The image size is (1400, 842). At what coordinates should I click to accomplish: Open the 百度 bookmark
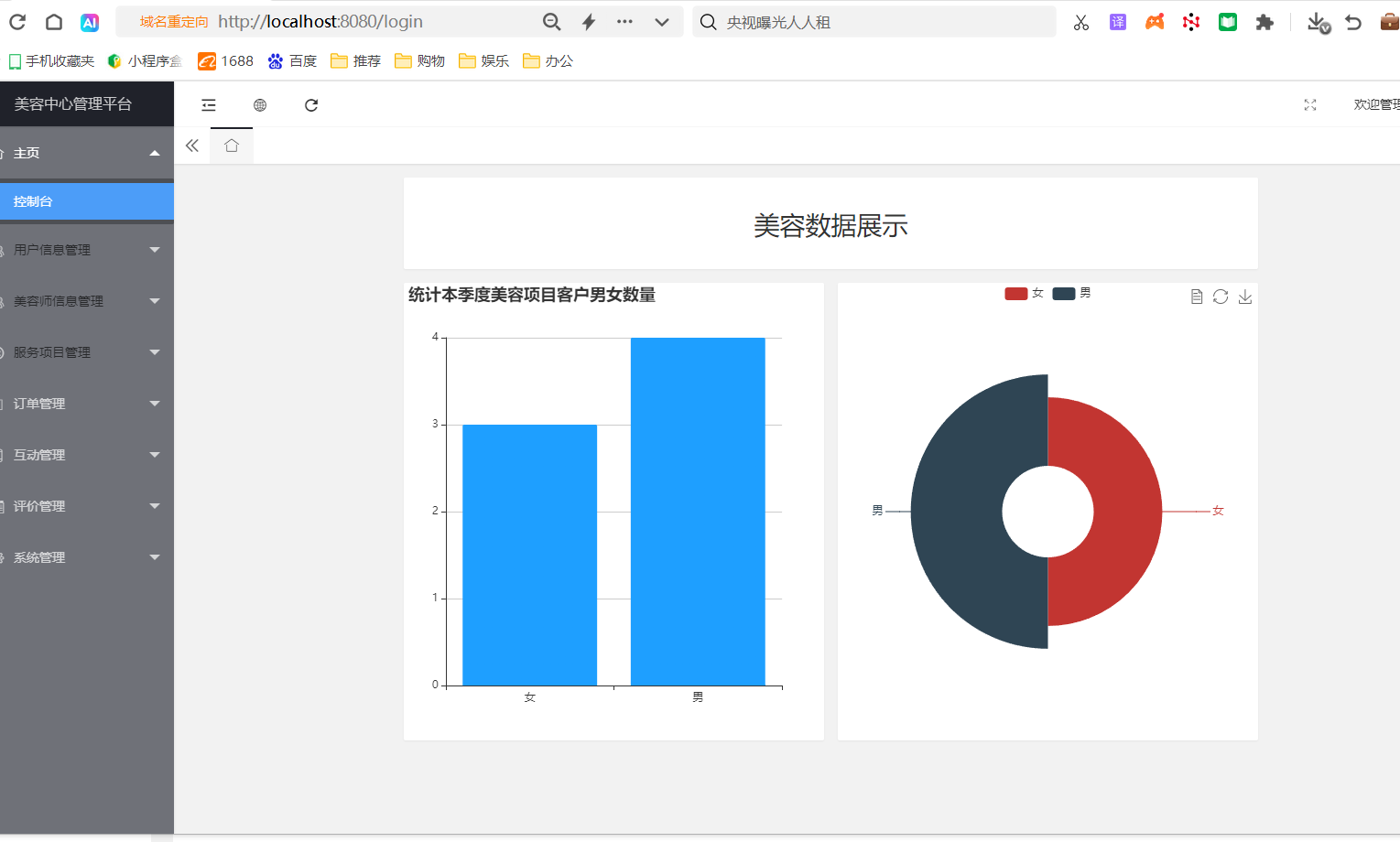292,61
